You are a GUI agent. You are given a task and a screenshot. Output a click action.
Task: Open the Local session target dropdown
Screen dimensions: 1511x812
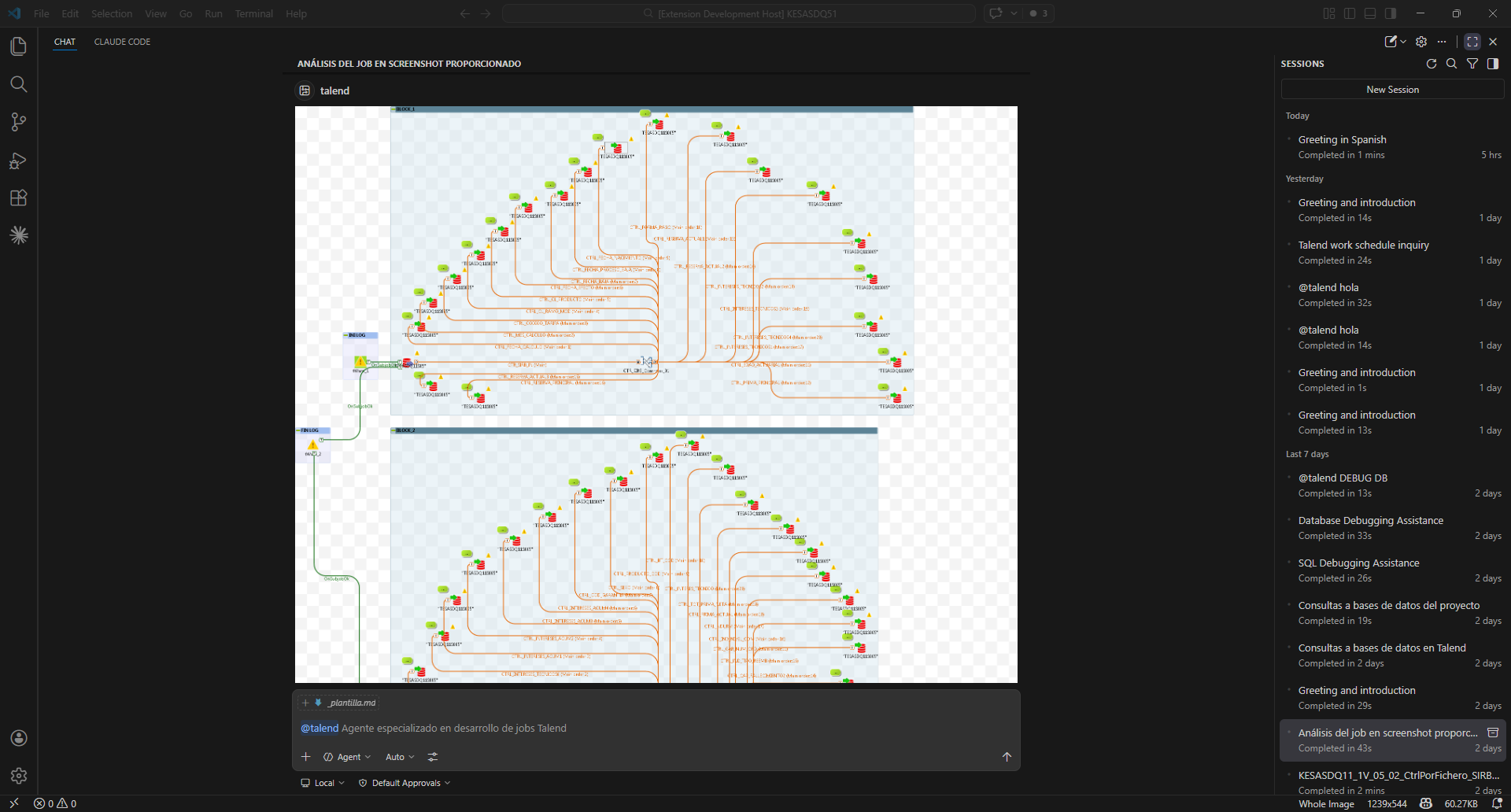[x=323, y=783]
